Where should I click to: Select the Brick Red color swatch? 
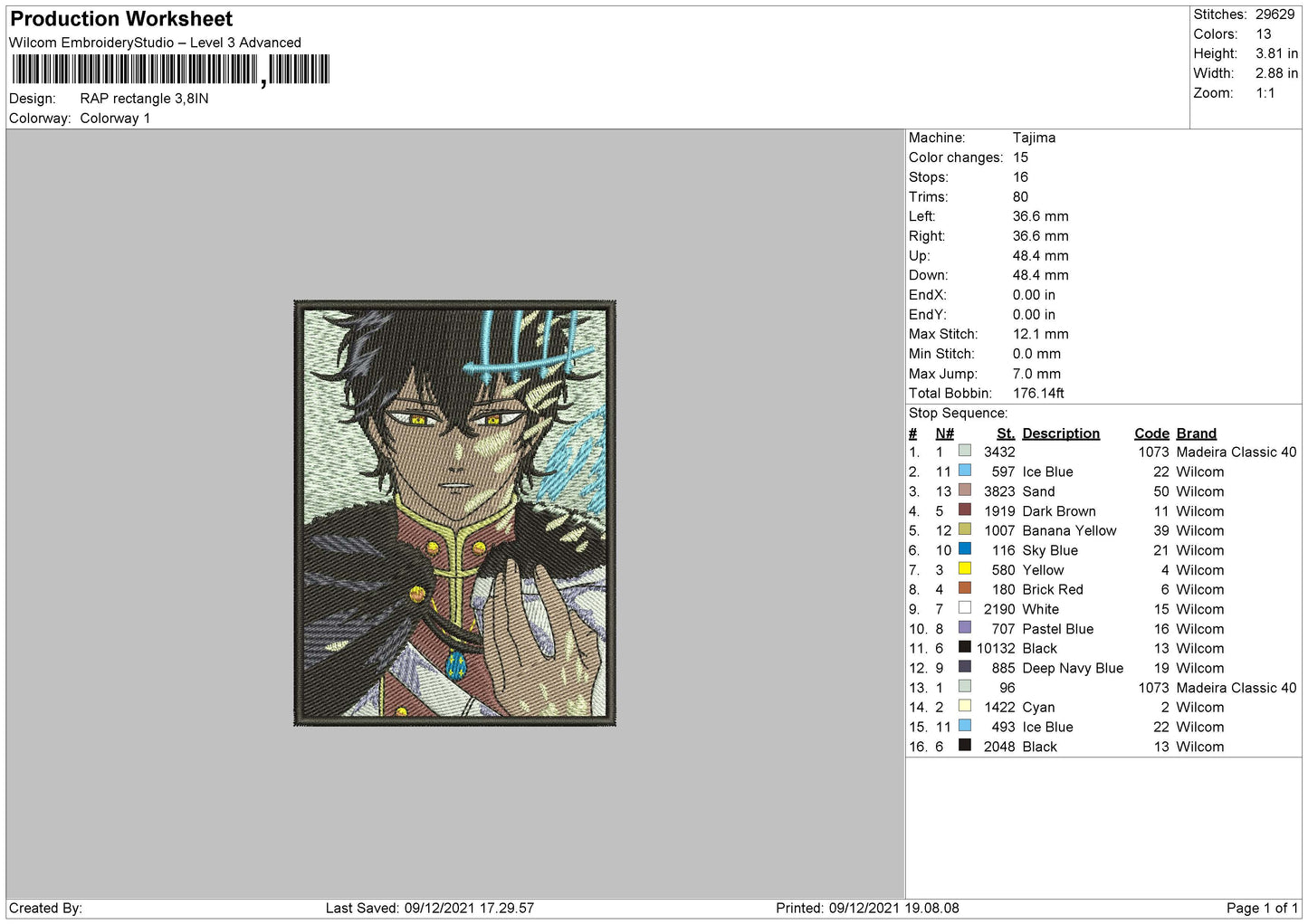tap(965, 588)
